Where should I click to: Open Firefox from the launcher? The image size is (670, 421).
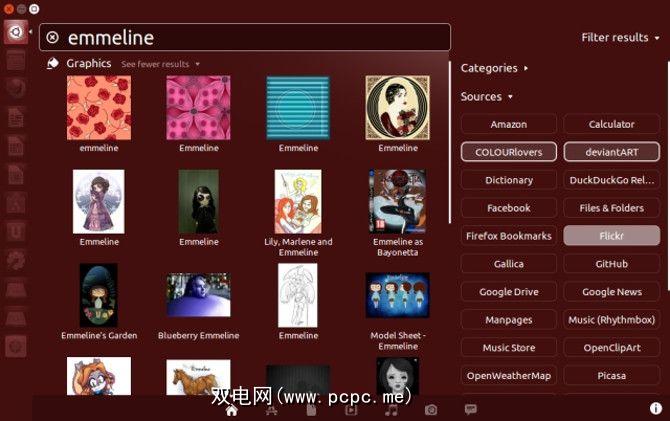point(16,89)
